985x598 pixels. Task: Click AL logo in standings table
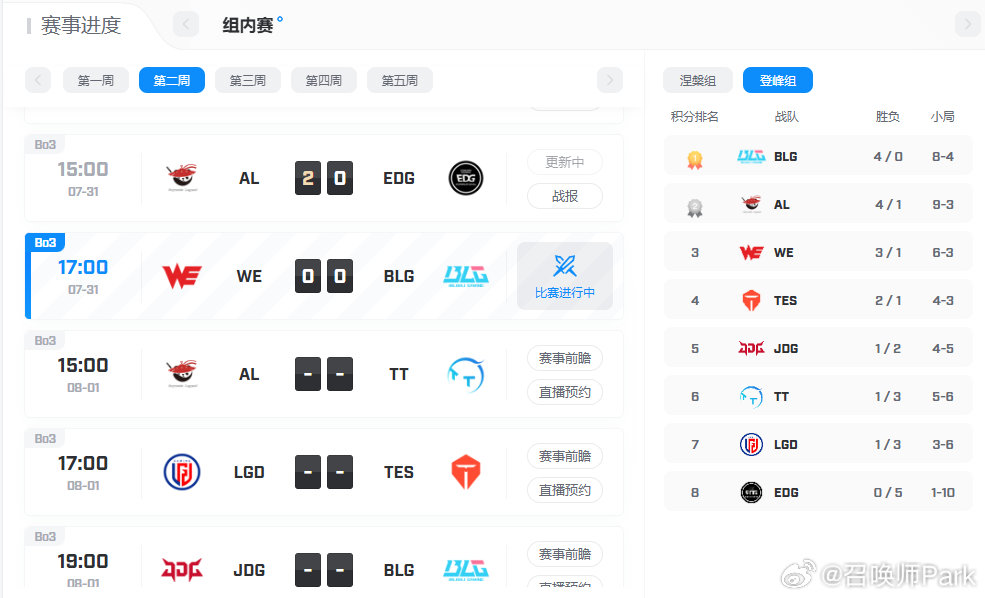751,204
